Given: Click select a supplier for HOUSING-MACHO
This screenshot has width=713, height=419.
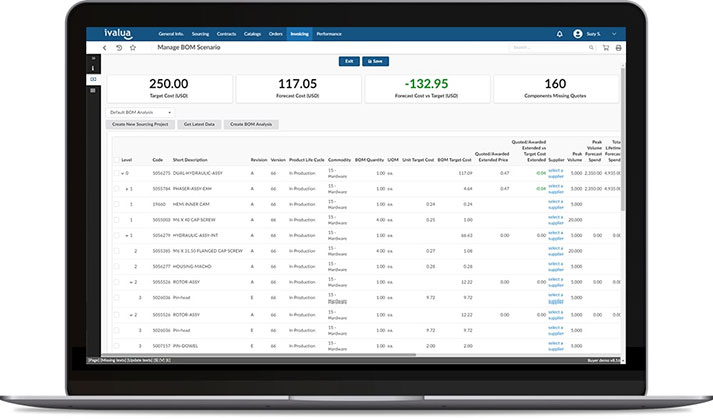Looking at the screenshot, I should (556, 267).
